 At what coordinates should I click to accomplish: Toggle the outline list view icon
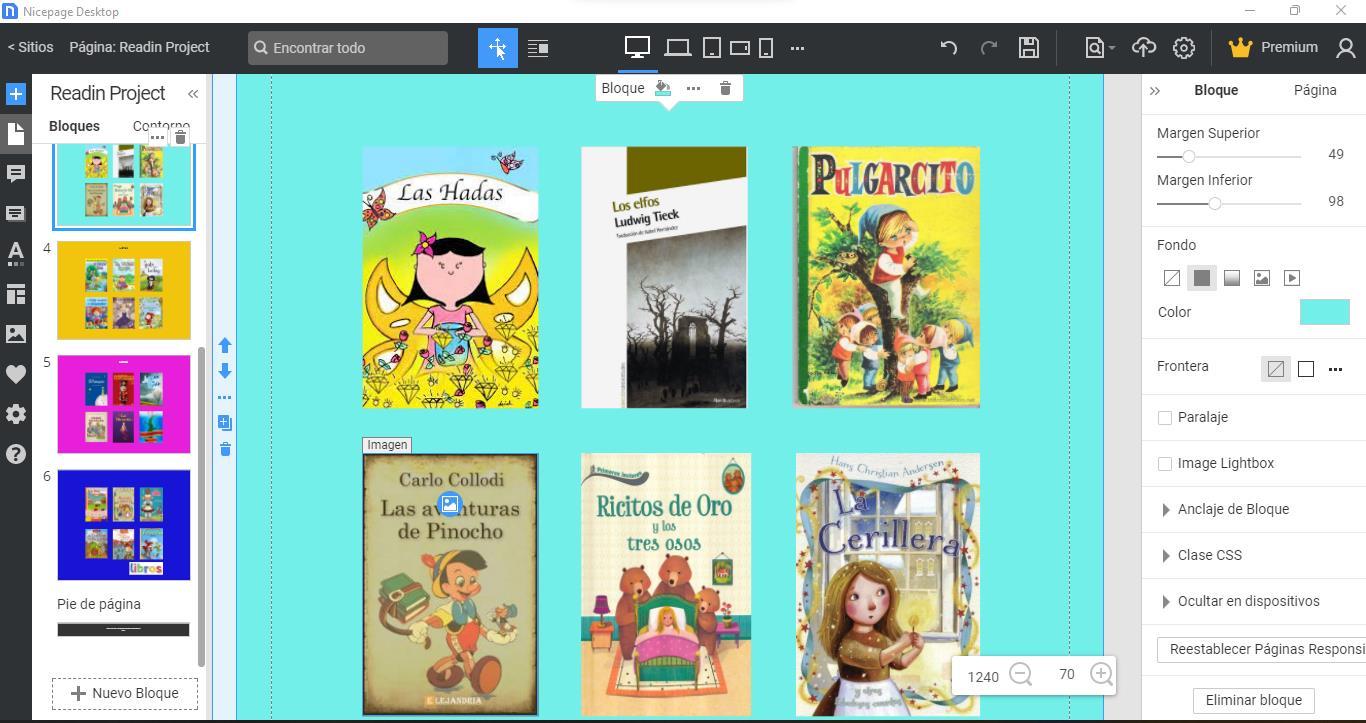(538, 48)
